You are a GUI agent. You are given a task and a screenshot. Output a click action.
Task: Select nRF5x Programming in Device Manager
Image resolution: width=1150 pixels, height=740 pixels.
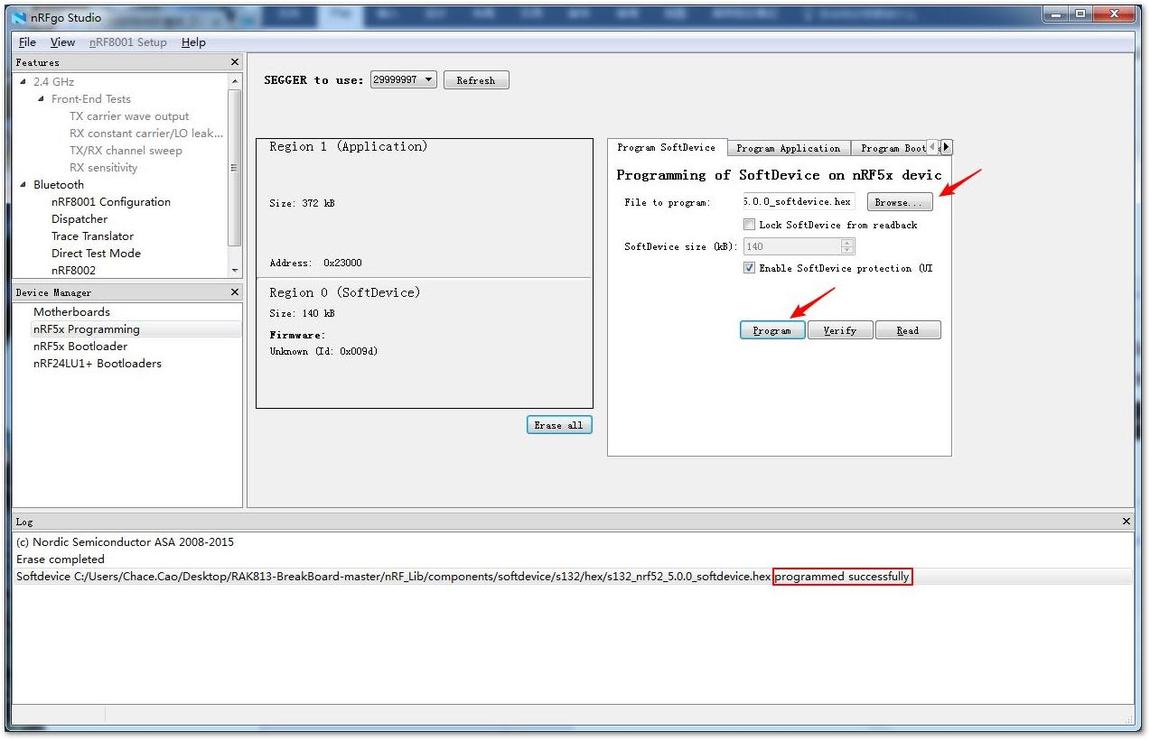(87, 329)
